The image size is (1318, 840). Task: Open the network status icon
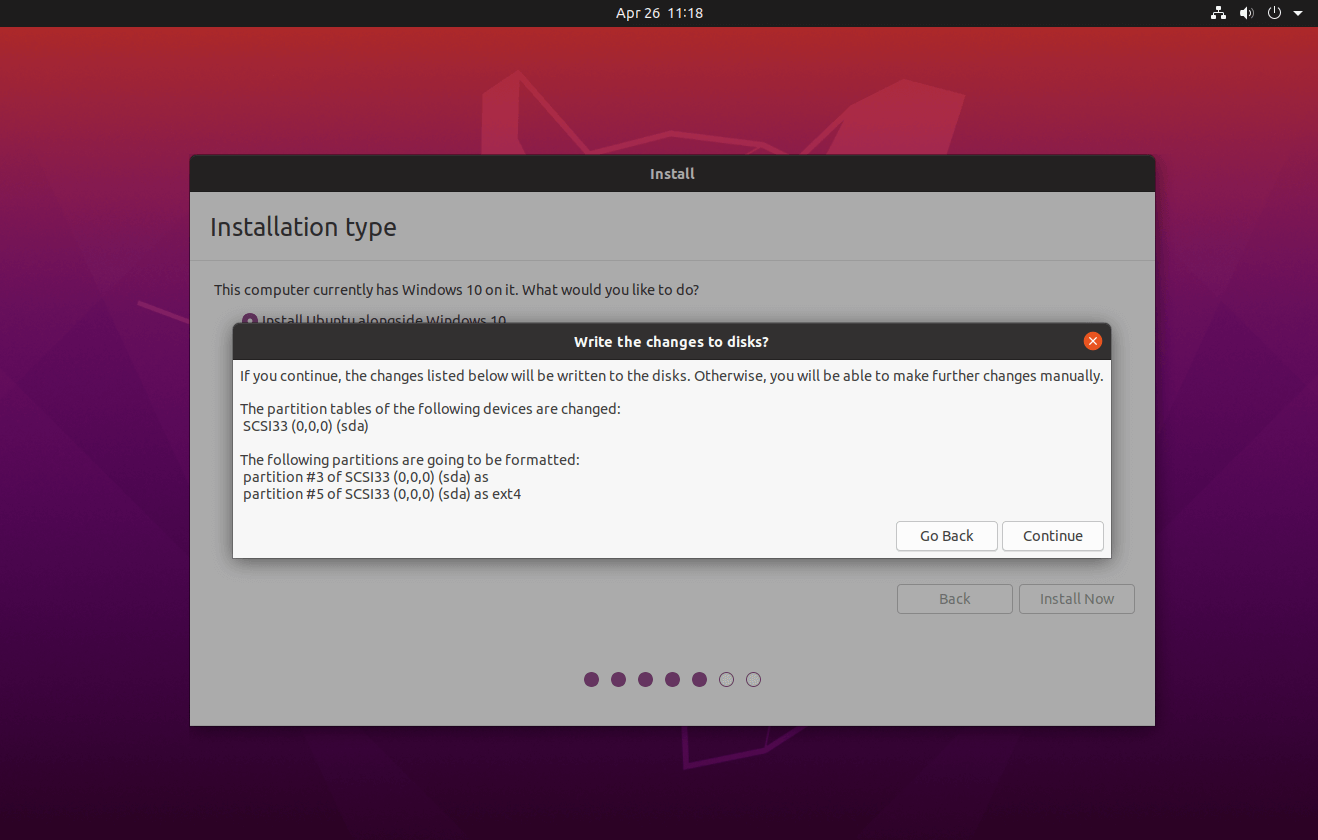(x=1218, y=13)
